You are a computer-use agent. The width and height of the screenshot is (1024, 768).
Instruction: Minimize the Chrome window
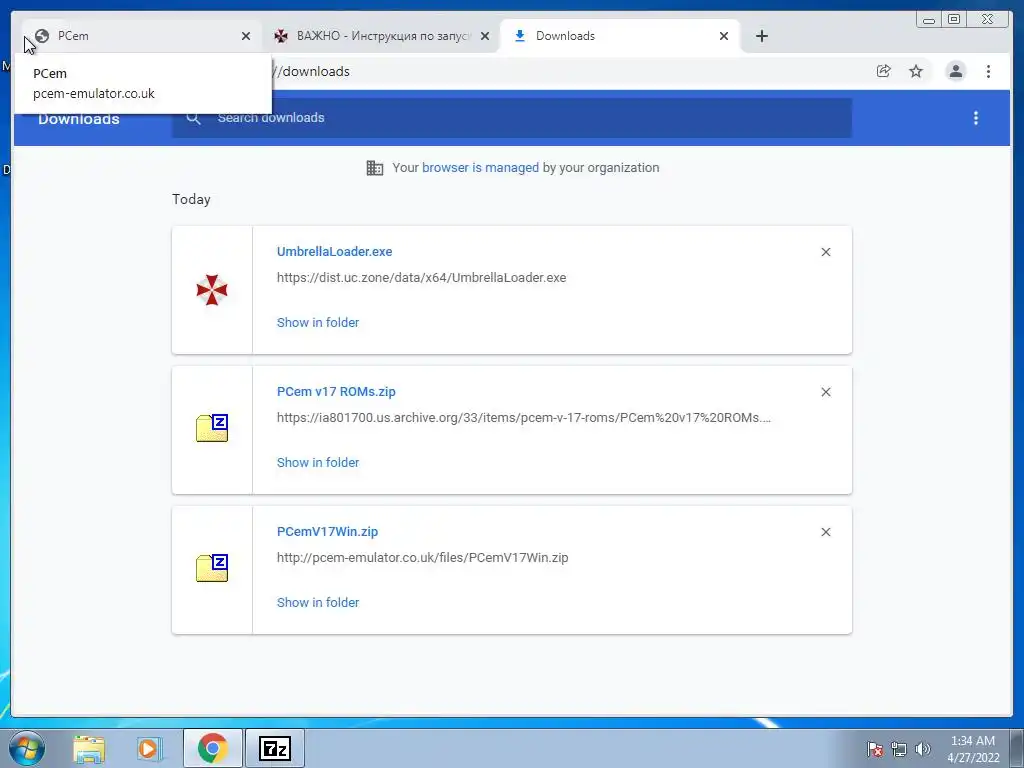929,20
